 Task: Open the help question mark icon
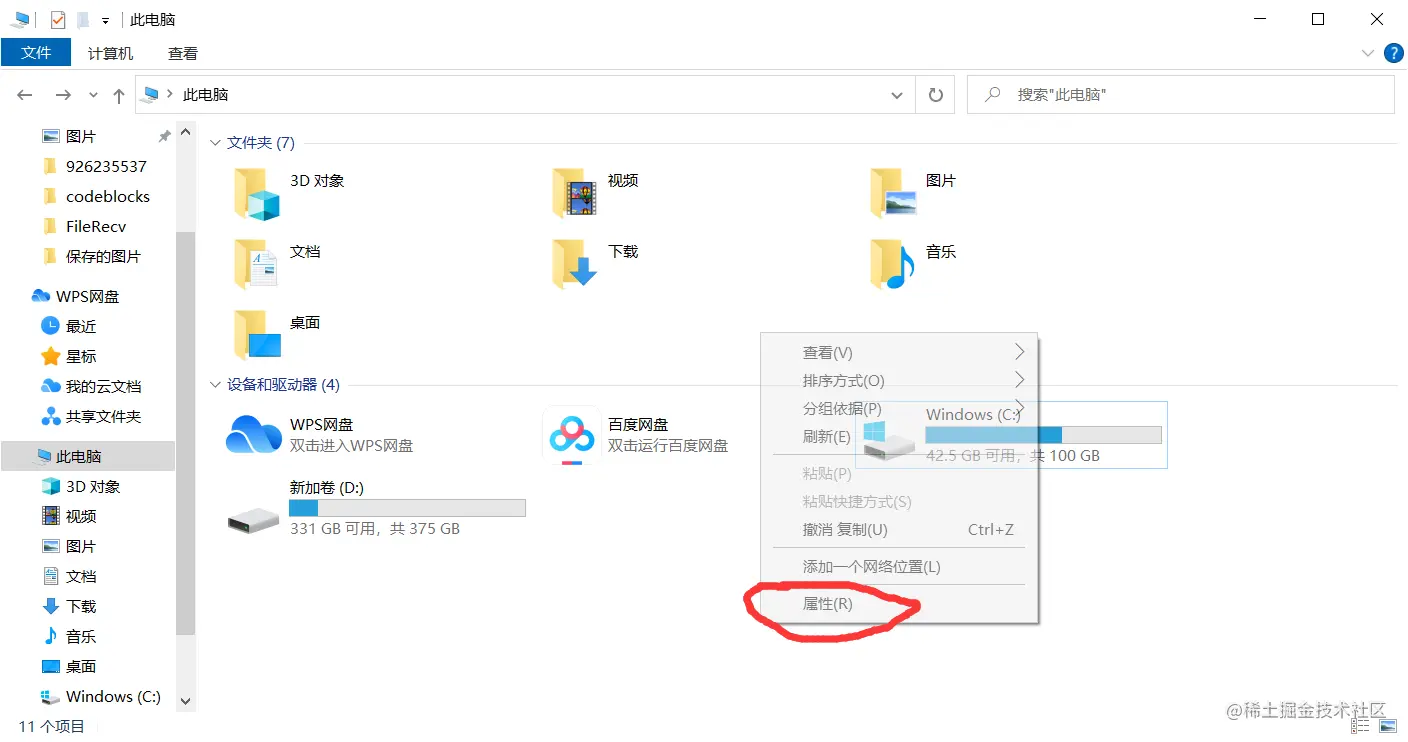(1393, 53)
